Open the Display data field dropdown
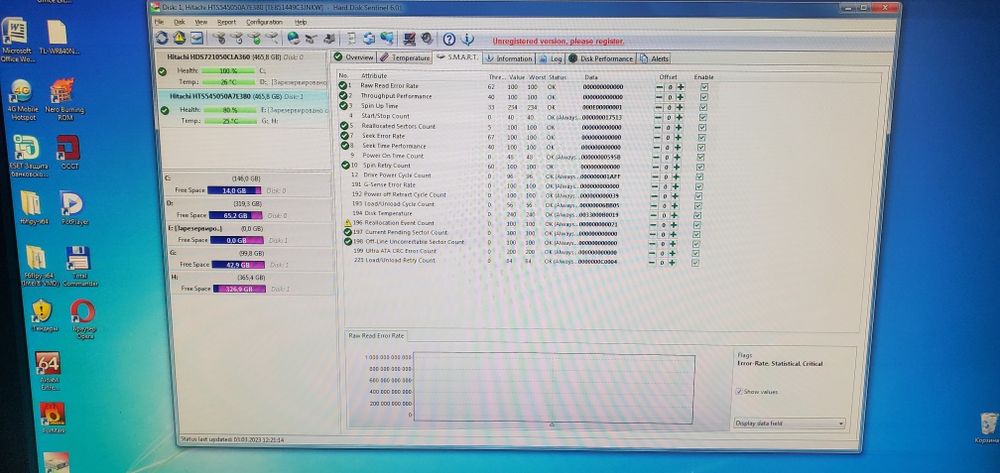This screenshot has width=1000, height=473. [789, 423]
